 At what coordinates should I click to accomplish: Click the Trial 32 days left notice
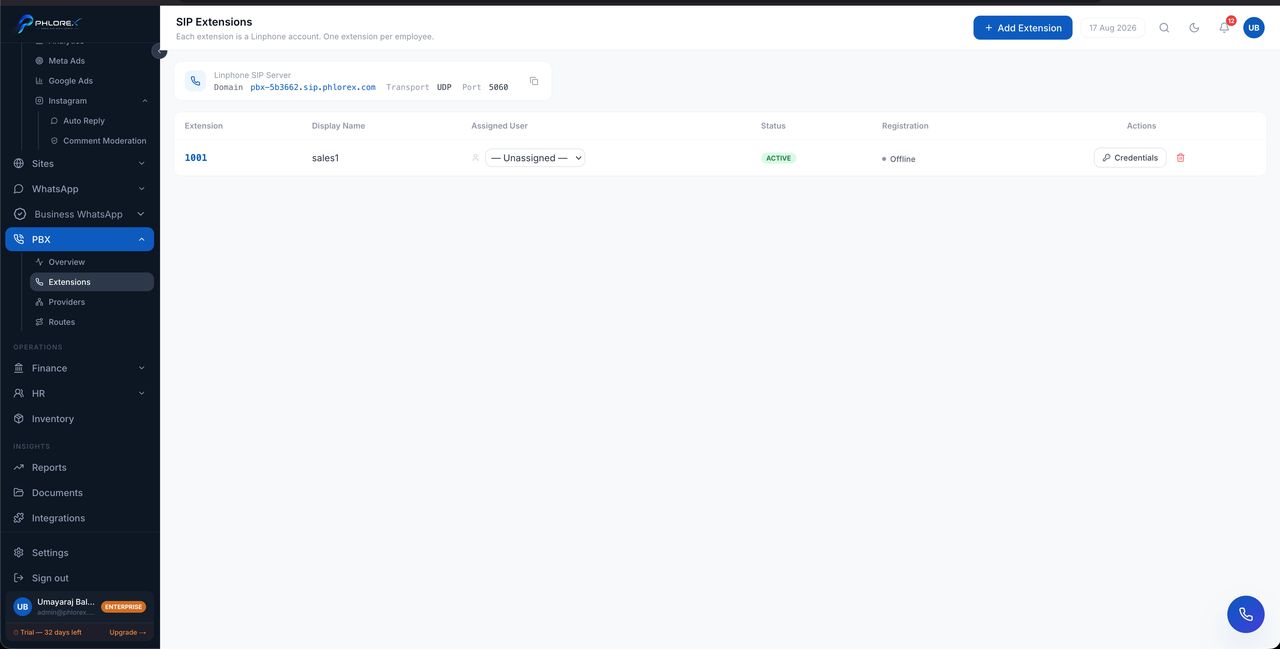pyautogui.click(x=48, y=632)
